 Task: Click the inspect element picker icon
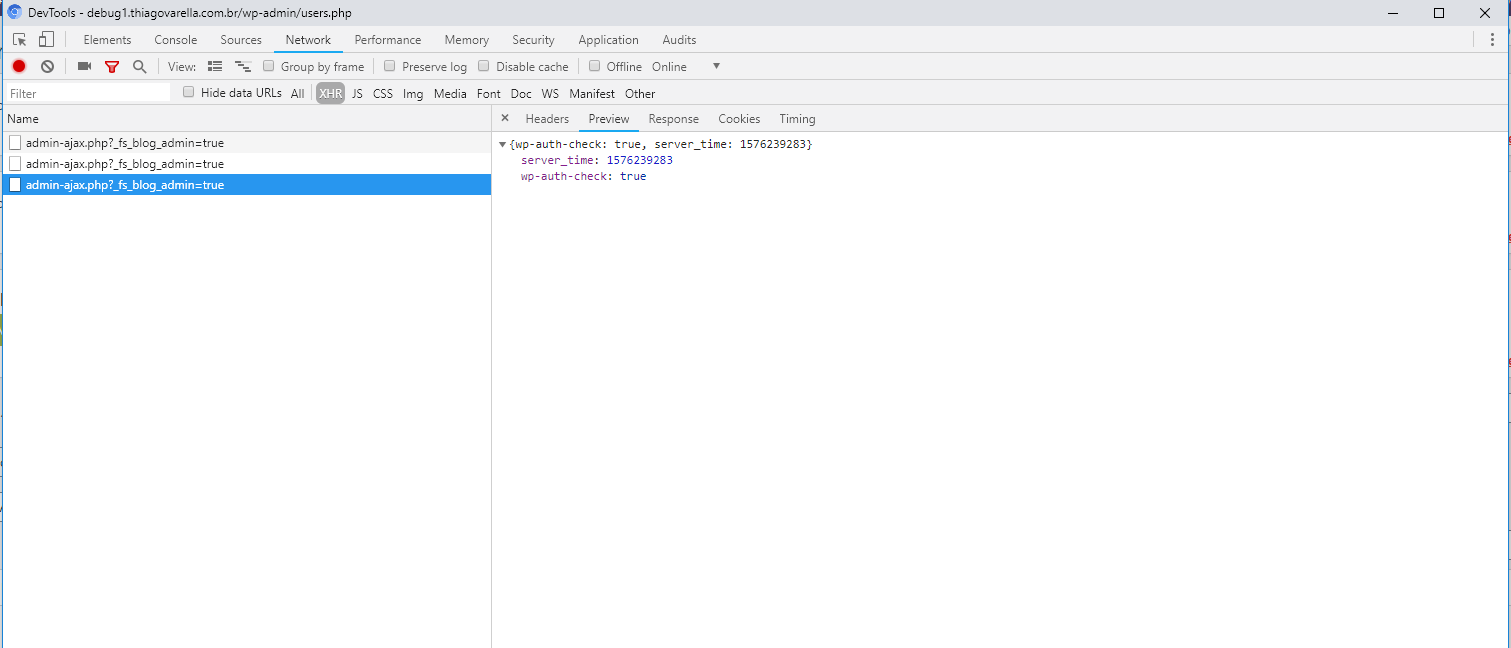pos(19,40)
